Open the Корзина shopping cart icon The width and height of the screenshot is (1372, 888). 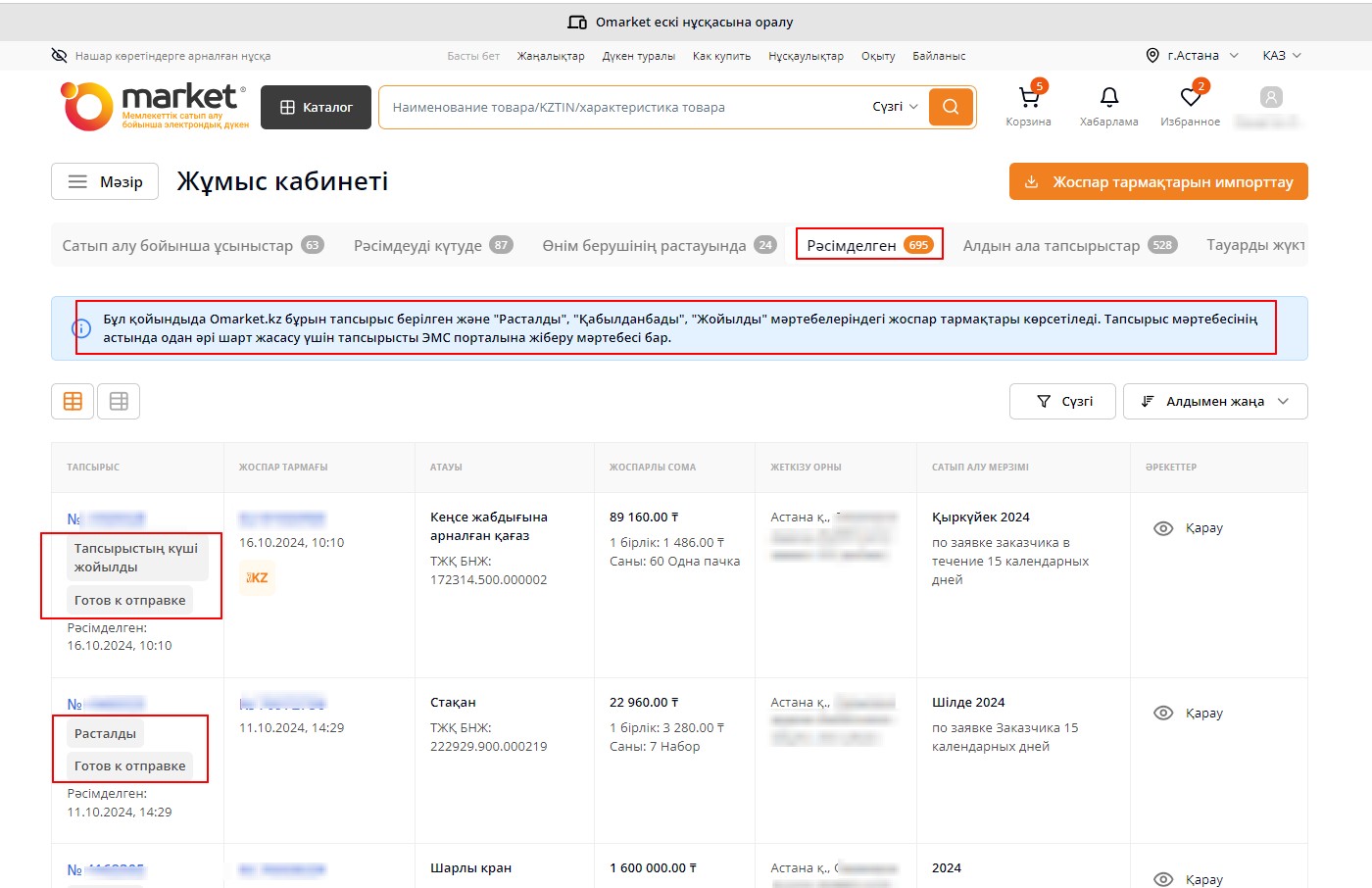(x=1028, y=98)
